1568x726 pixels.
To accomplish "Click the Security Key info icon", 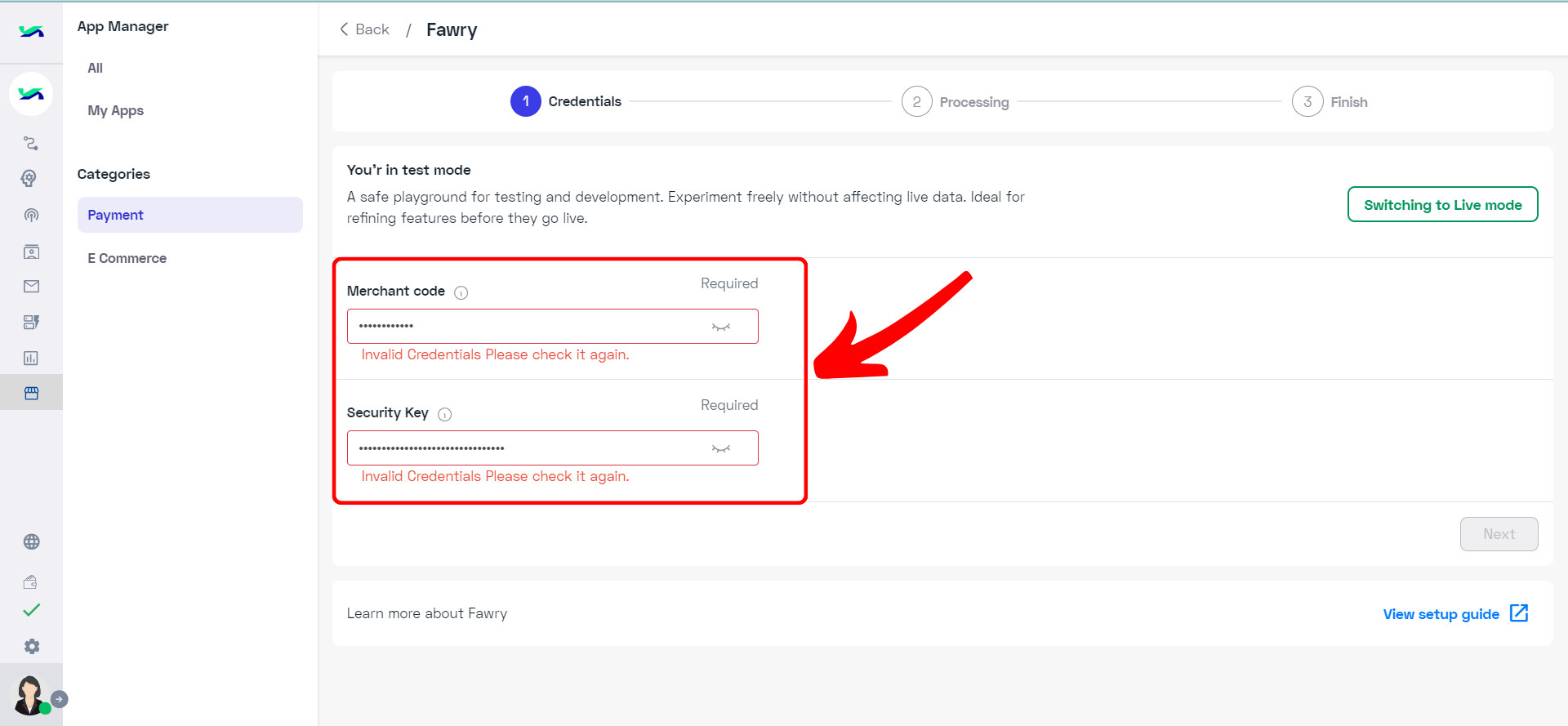I will click(x=445, y=414).
